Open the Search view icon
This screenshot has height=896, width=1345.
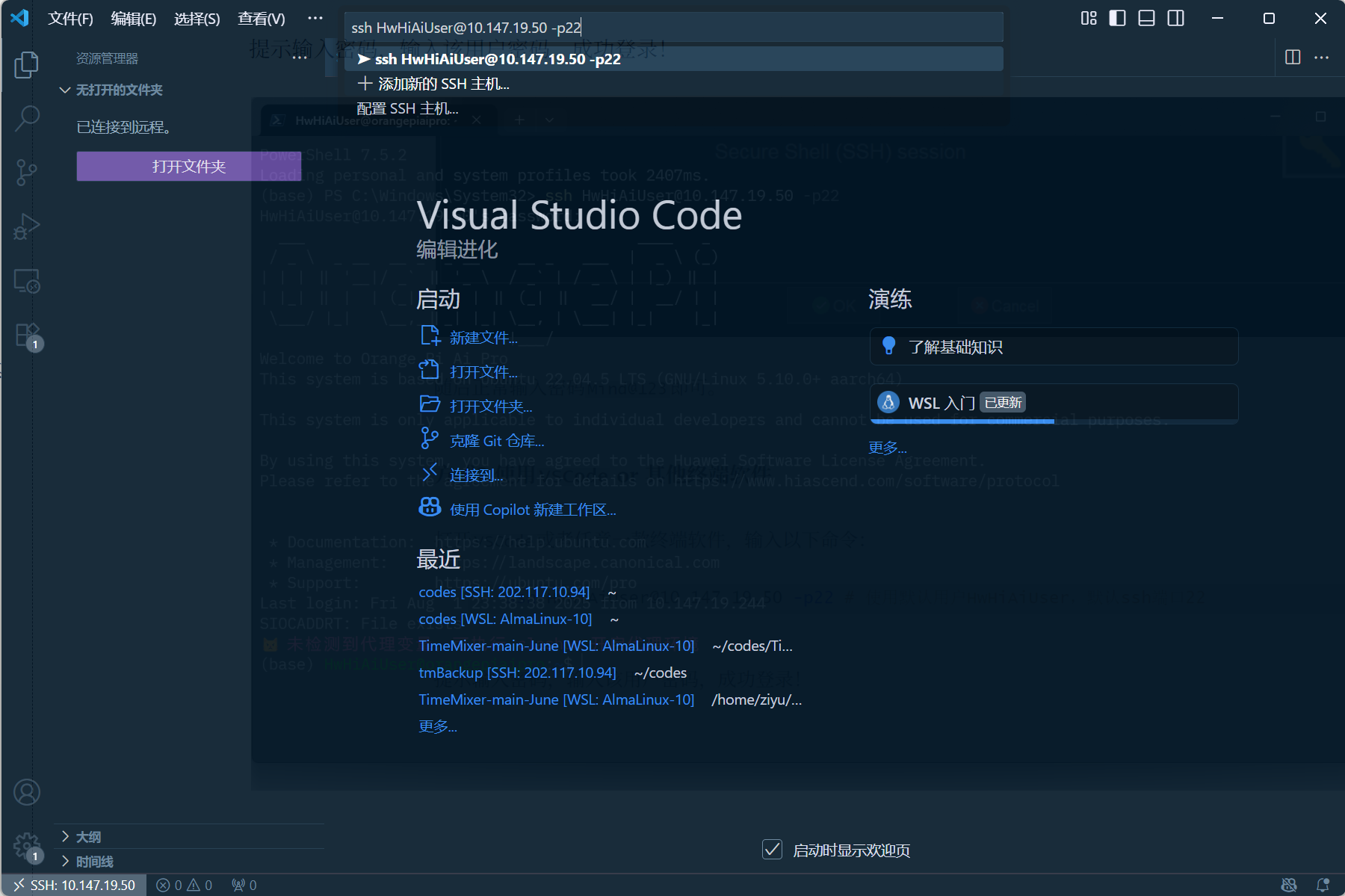click(27, 118)
